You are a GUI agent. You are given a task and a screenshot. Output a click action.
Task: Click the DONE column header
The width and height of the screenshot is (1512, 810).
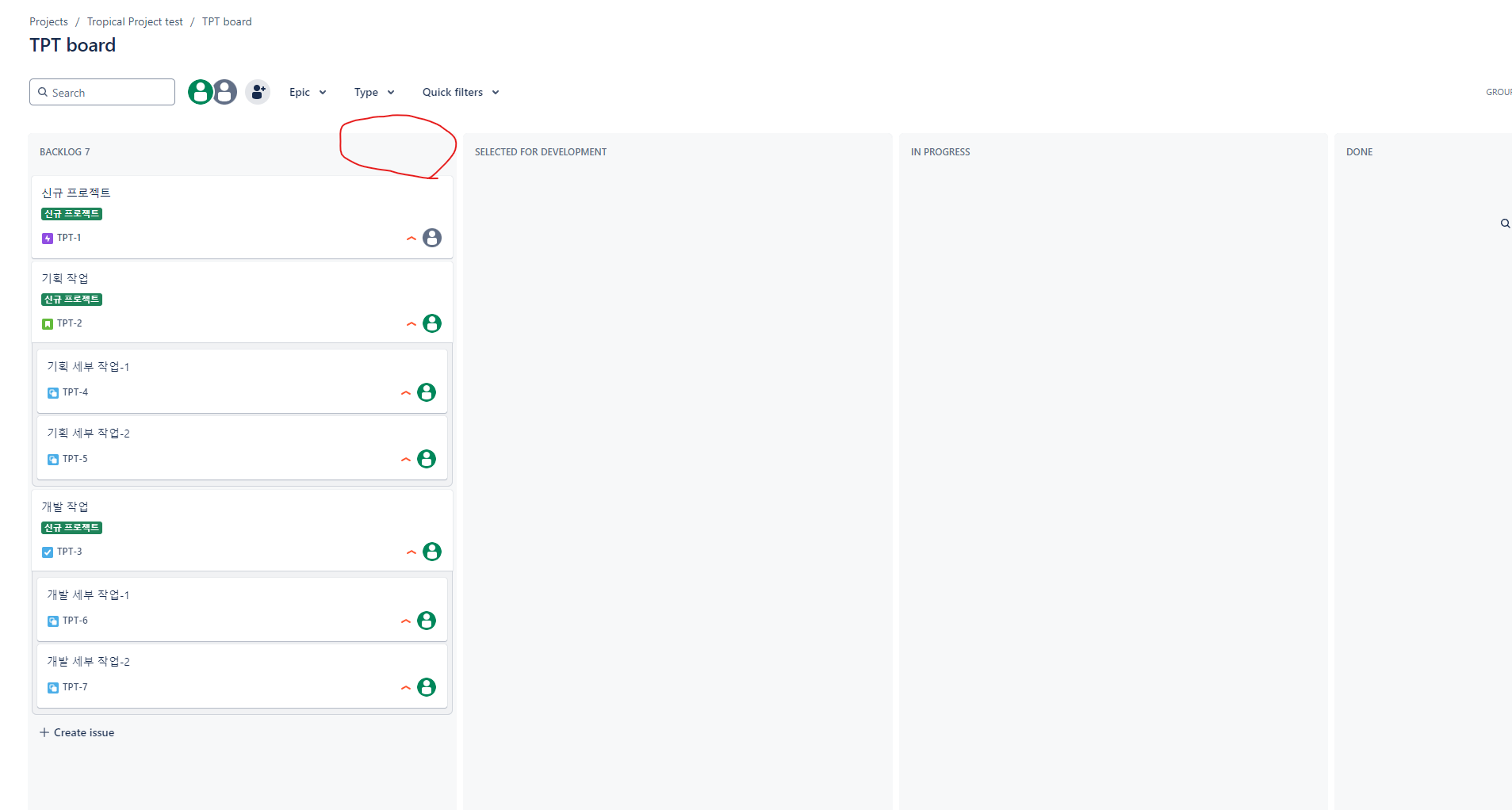[1359, 152]
